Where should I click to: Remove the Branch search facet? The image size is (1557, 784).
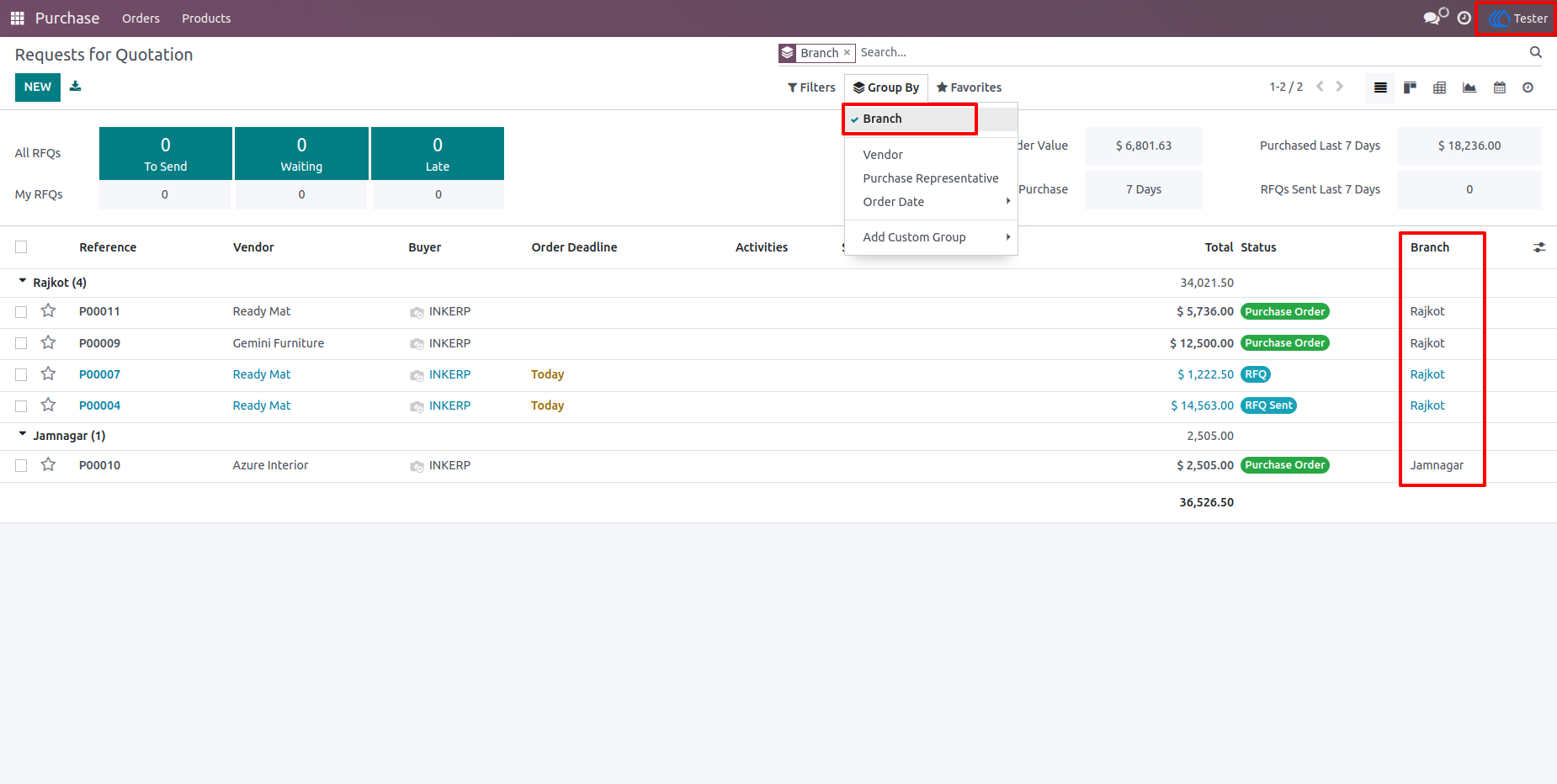click(x=847, y=52)
